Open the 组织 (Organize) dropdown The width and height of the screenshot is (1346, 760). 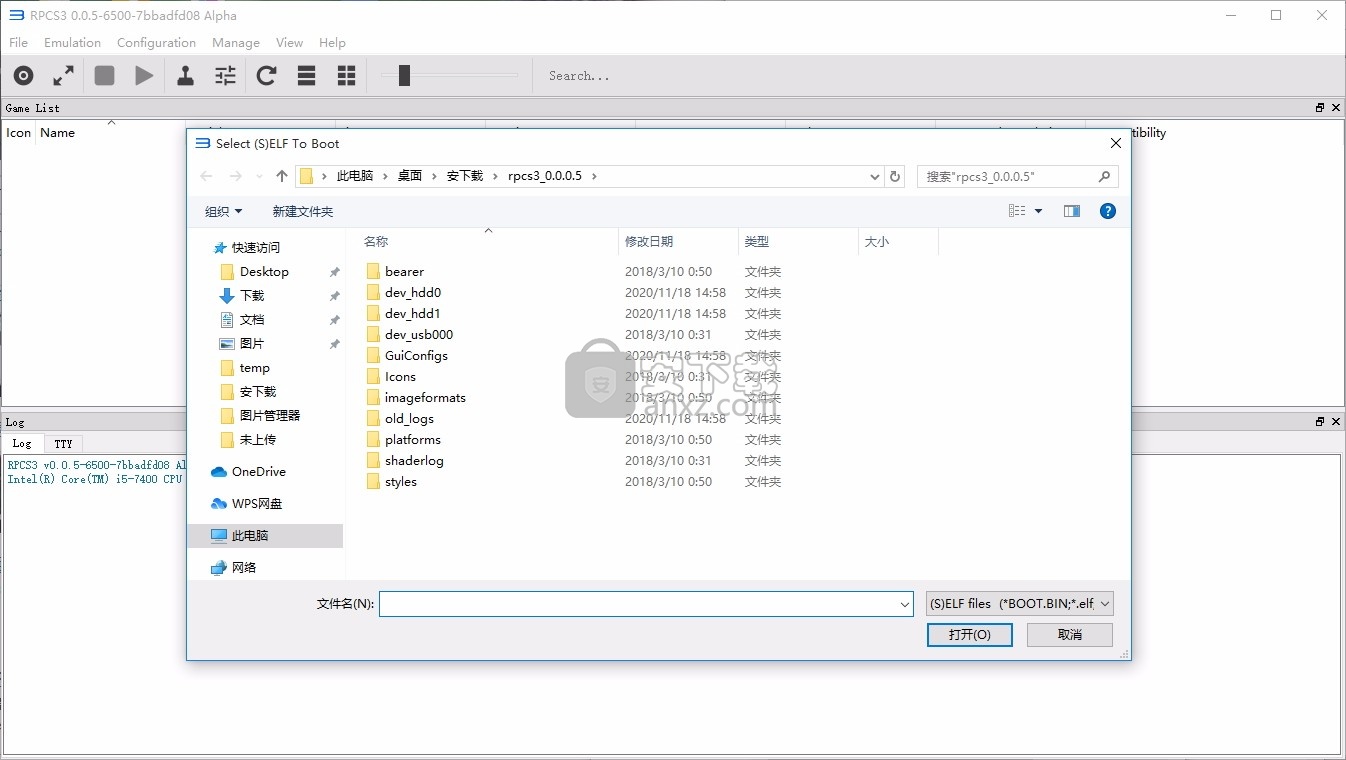(224, 211)
